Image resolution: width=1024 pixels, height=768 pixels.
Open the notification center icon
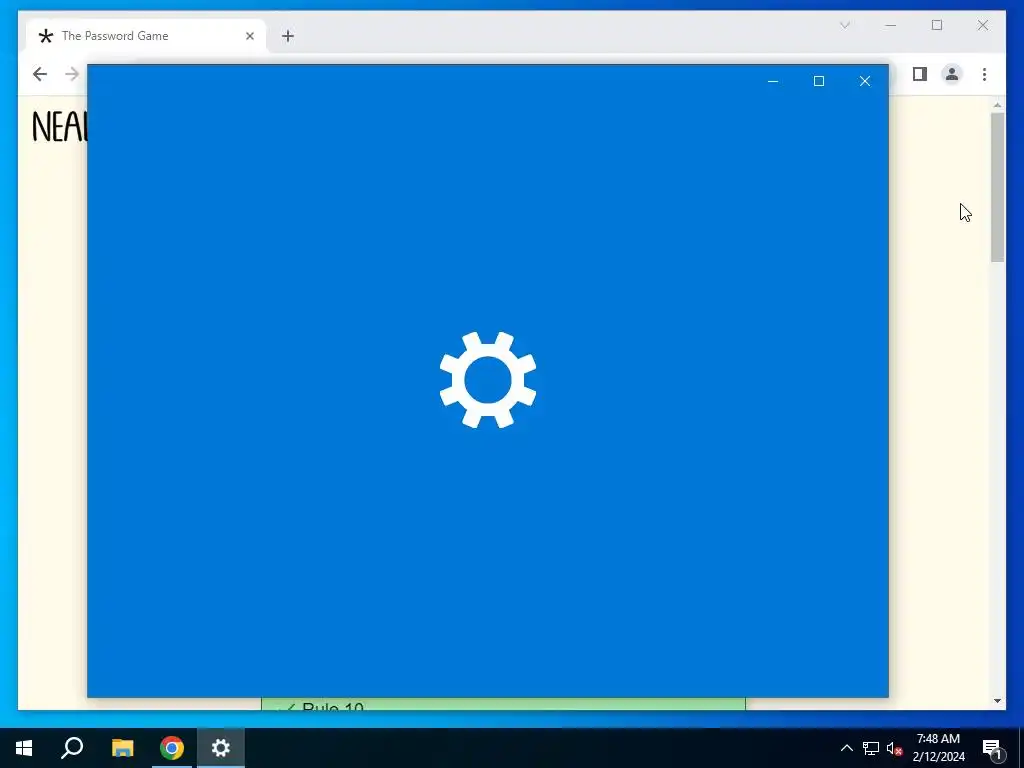[x=991, y=748]
